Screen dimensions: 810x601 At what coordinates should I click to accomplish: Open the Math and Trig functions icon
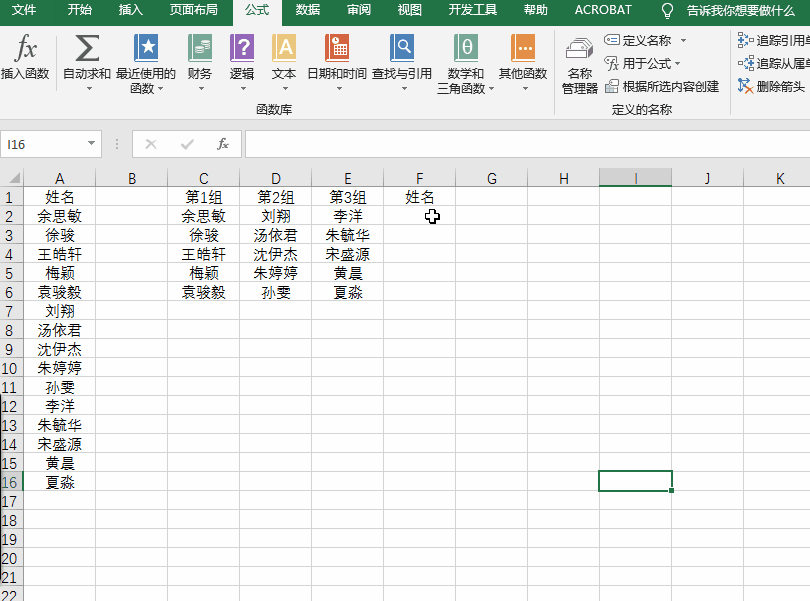point(465,48)
